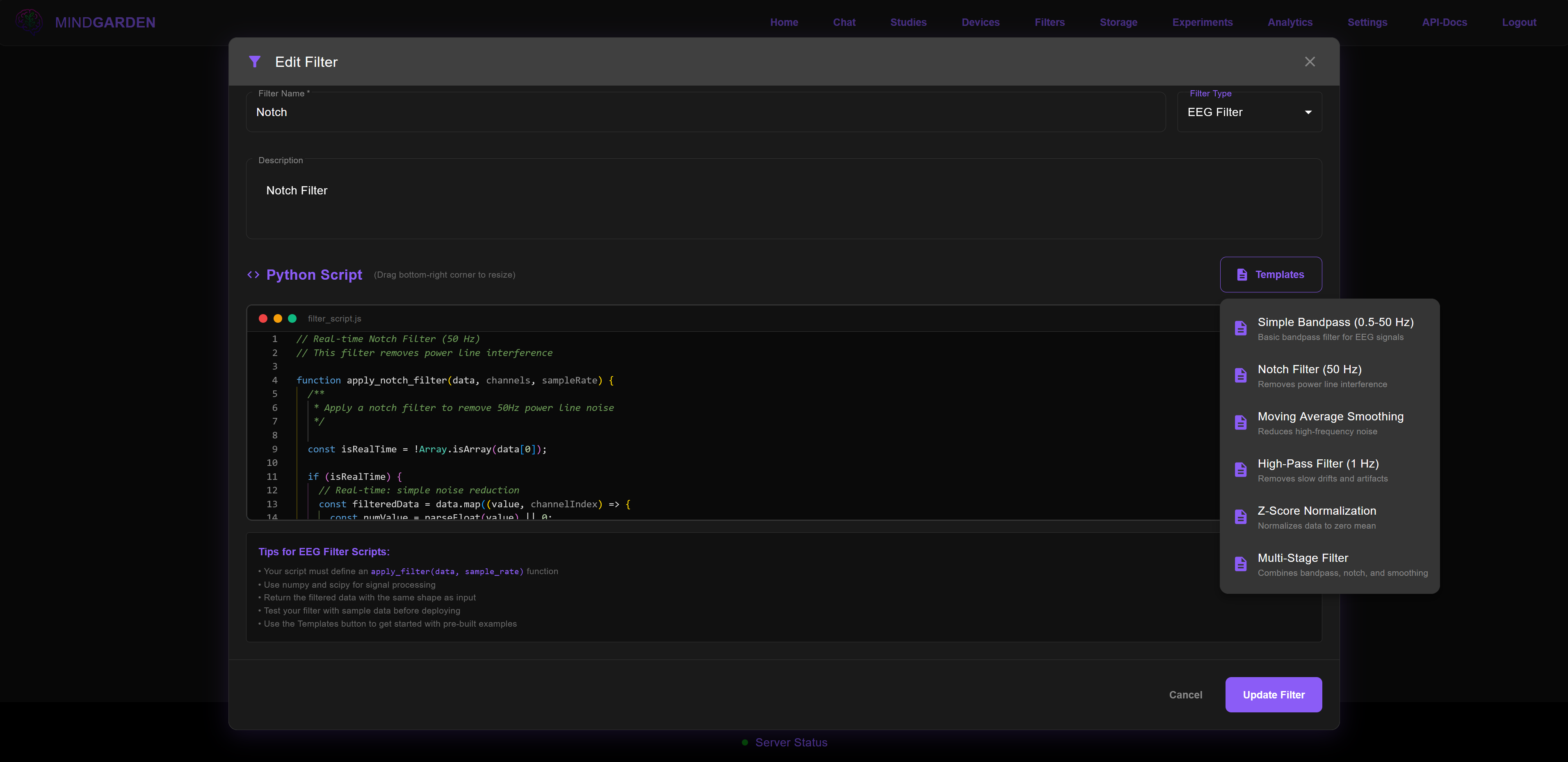1568x762 pixels.
Task: Choose Notch Filter (50 Hz) template
Action: pos(1330,376)
